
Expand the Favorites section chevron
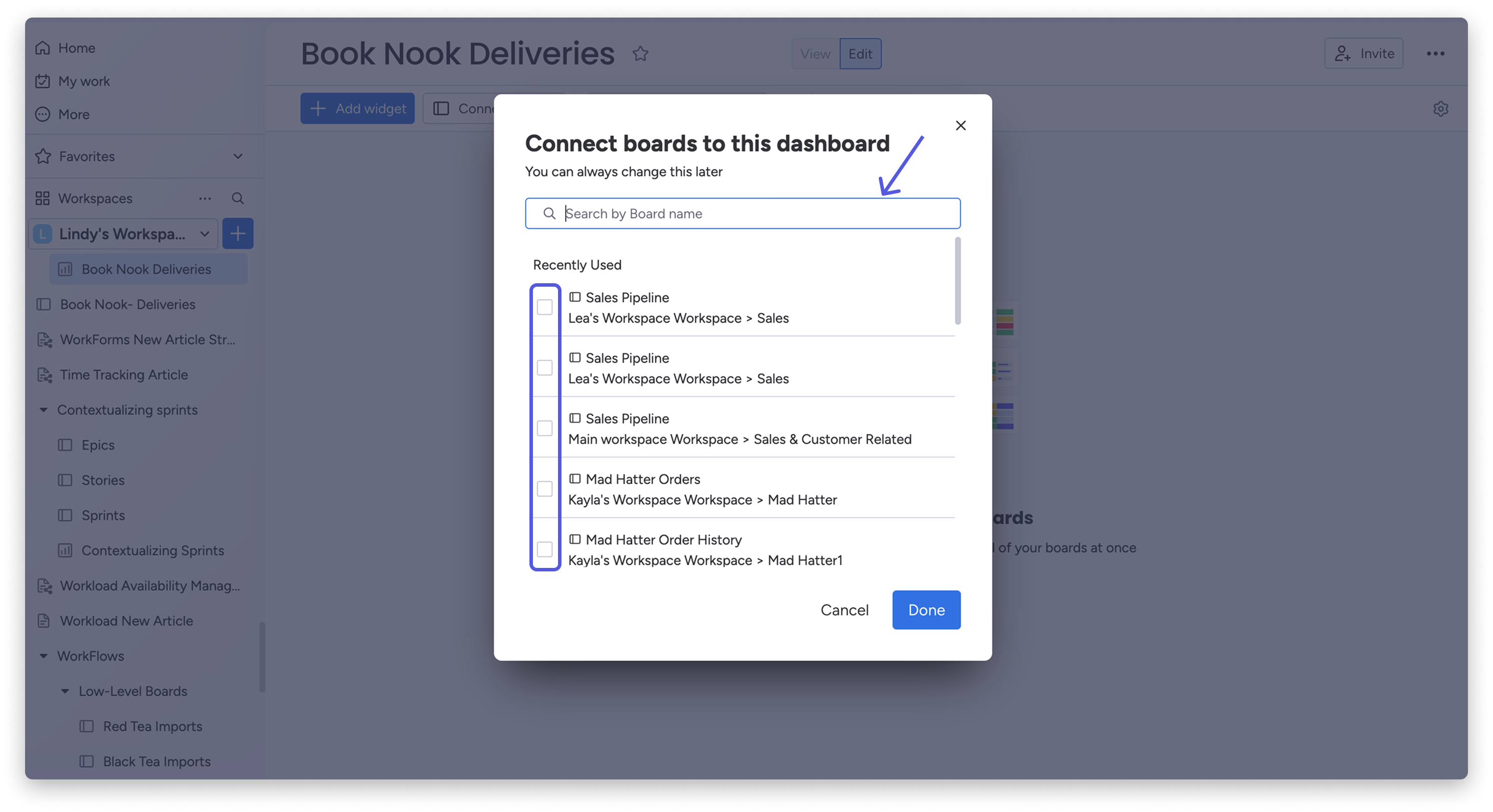coord(238,156)
